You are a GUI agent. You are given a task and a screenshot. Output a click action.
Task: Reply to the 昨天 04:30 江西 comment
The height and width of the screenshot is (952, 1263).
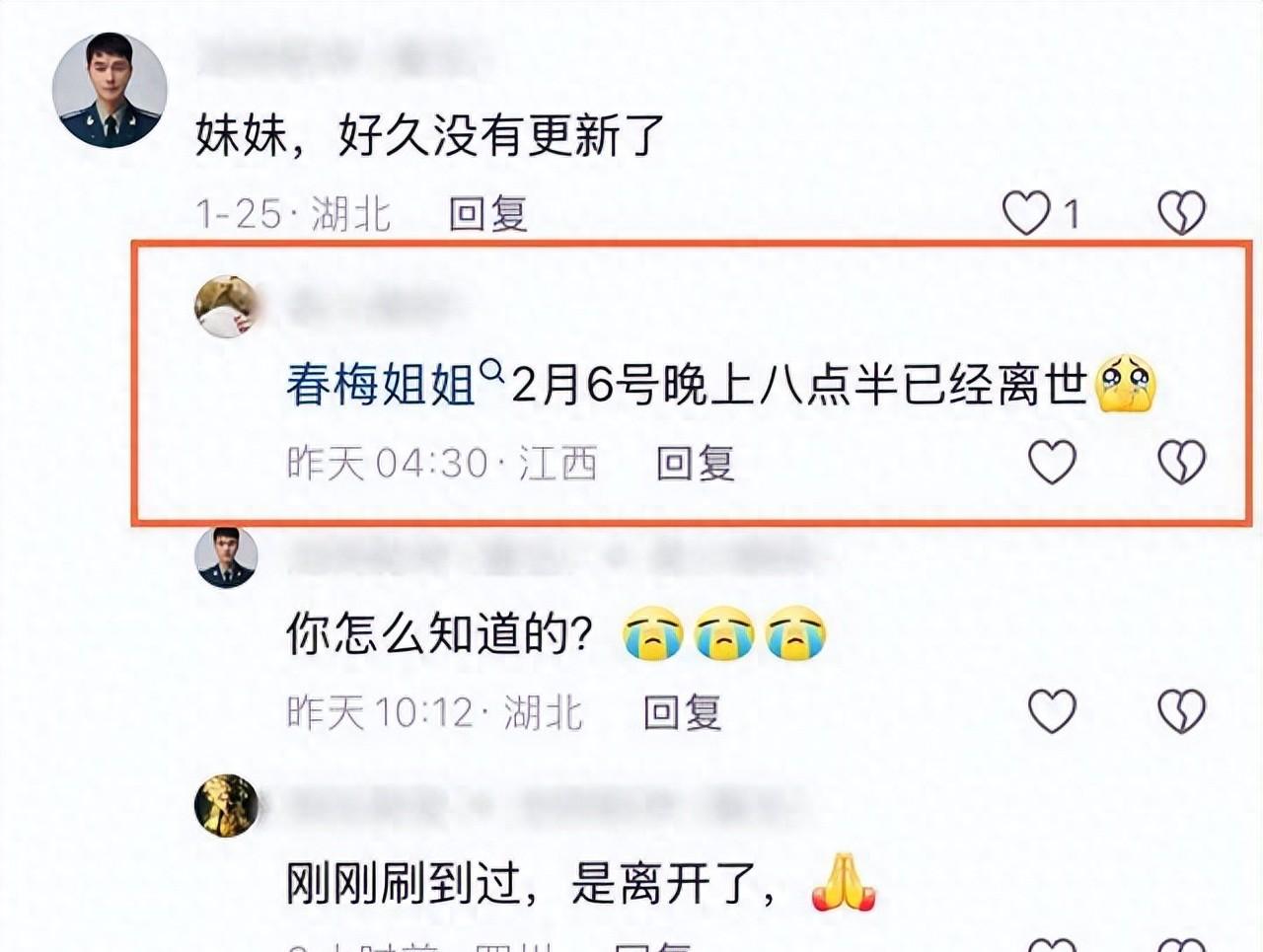coord(696,463)
